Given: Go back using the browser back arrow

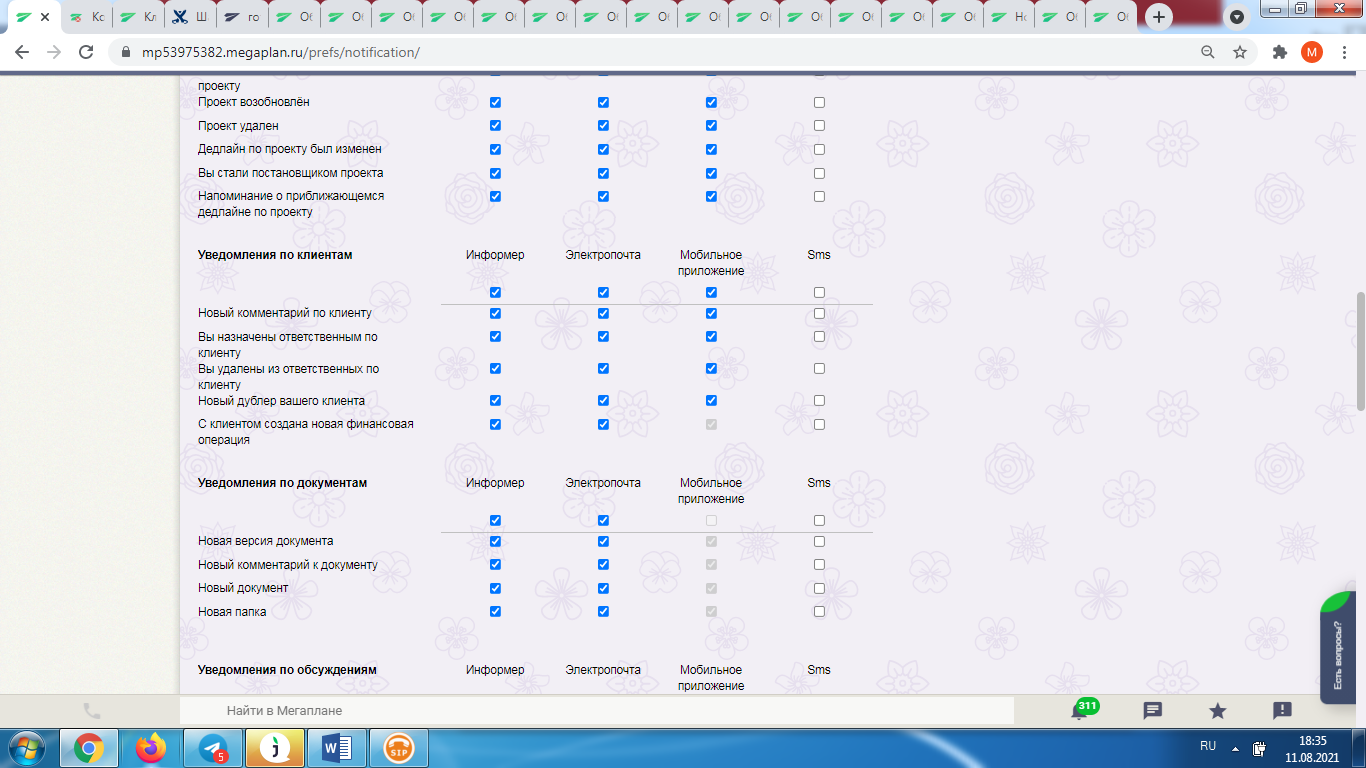Looking at the screenshot, I should pyautogui.click(x=22, y=52).
